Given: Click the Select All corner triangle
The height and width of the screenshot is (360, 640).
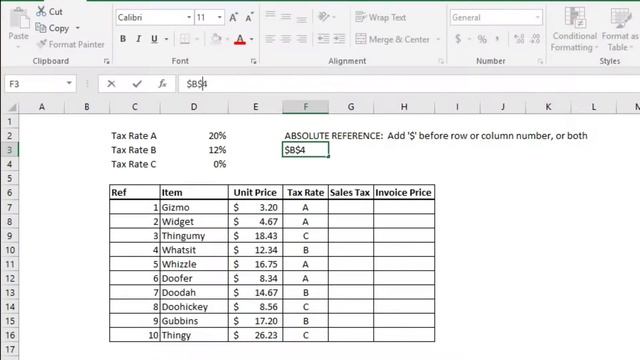Looking at the screenshot, I should [12, 107].
